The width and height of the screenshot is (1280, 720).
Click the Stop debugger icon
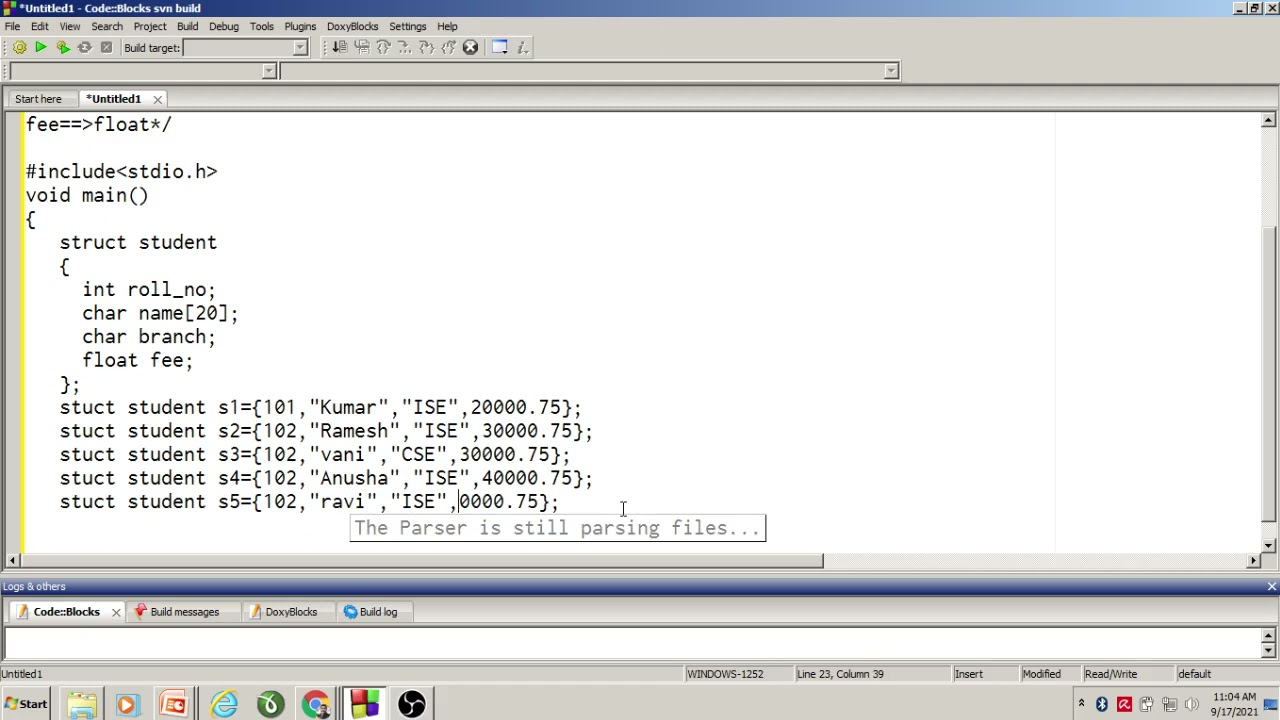coord(470,47)
